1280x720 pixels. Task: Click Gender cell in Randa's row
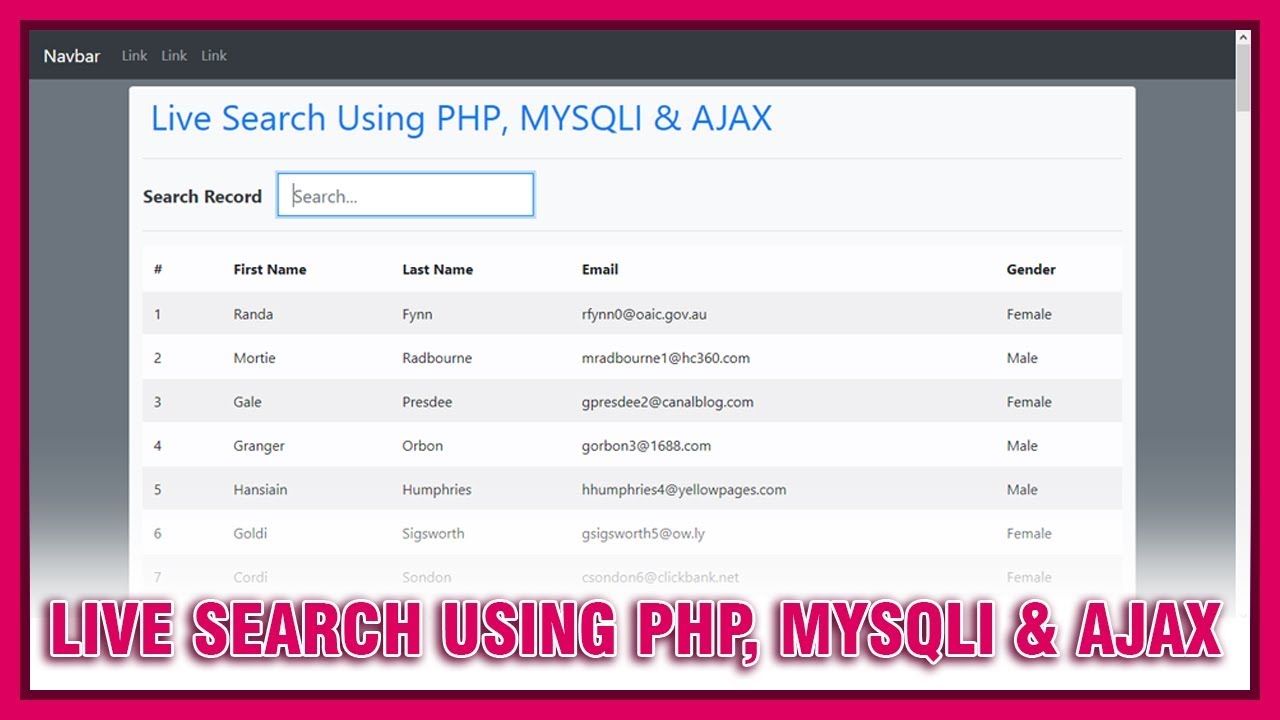(1029, 314)
